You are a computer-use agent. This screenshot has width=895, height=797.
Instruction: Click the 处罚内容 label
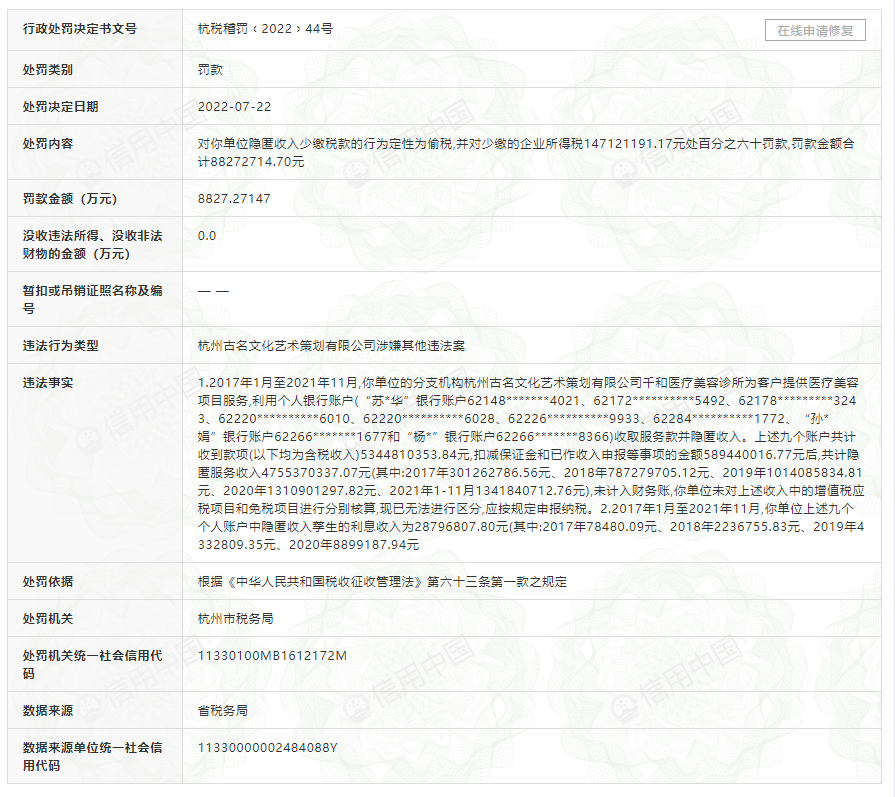click(x=48, y=144)
